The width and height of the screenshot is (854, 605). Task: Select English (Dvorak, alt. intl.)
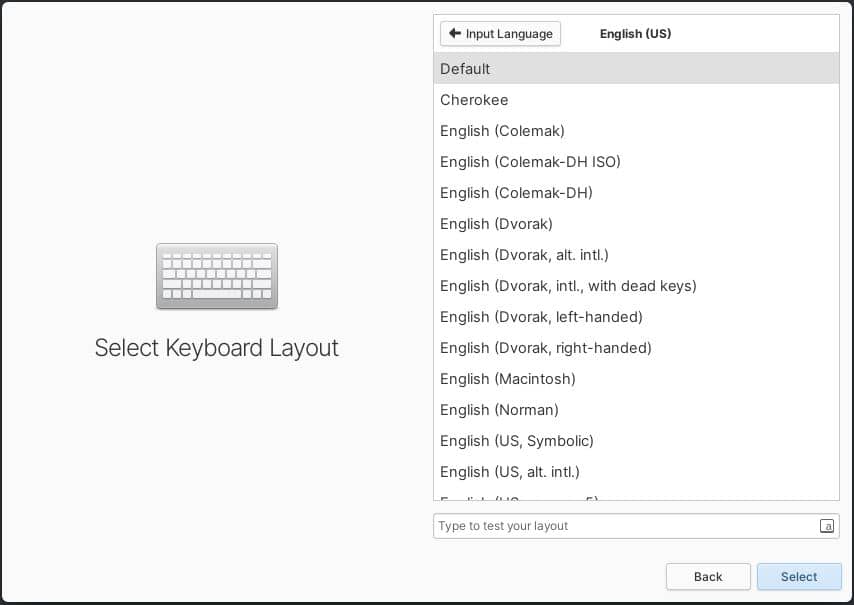coord(636,255)
